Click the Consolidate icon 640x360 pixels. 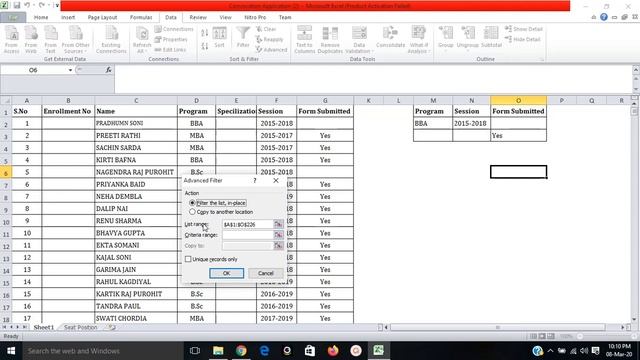coord(390,38)
